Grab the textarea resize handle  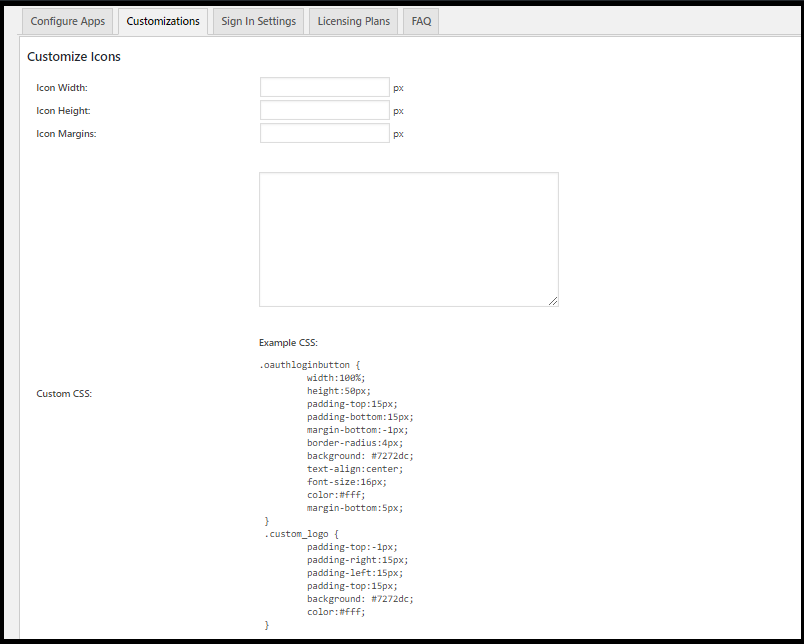click(x=553, y=301)
